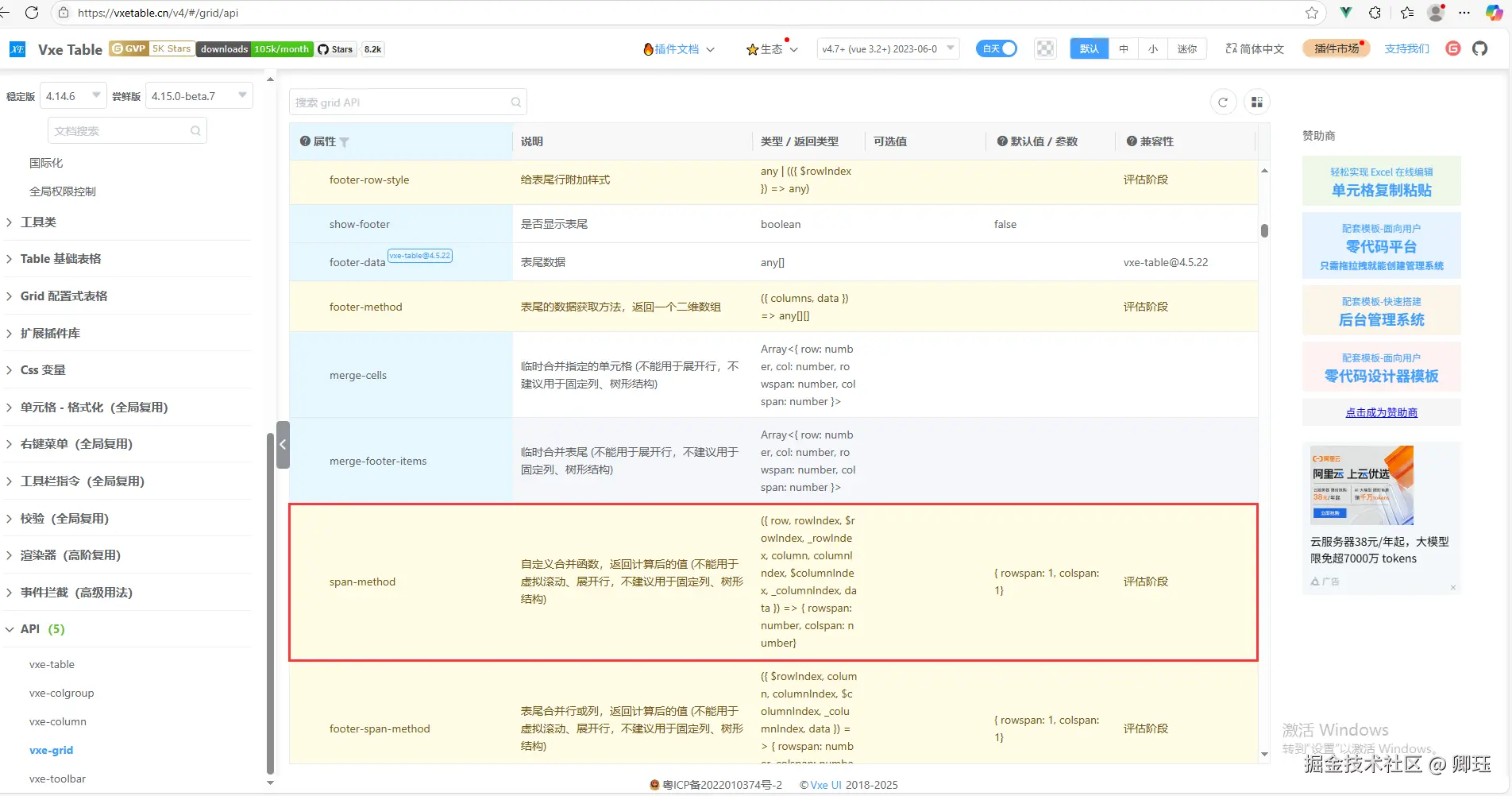The height and width of the screenshot is (796, 1512).
Task: Open the vxe-toolbar API page
Action: coord(57,779)
